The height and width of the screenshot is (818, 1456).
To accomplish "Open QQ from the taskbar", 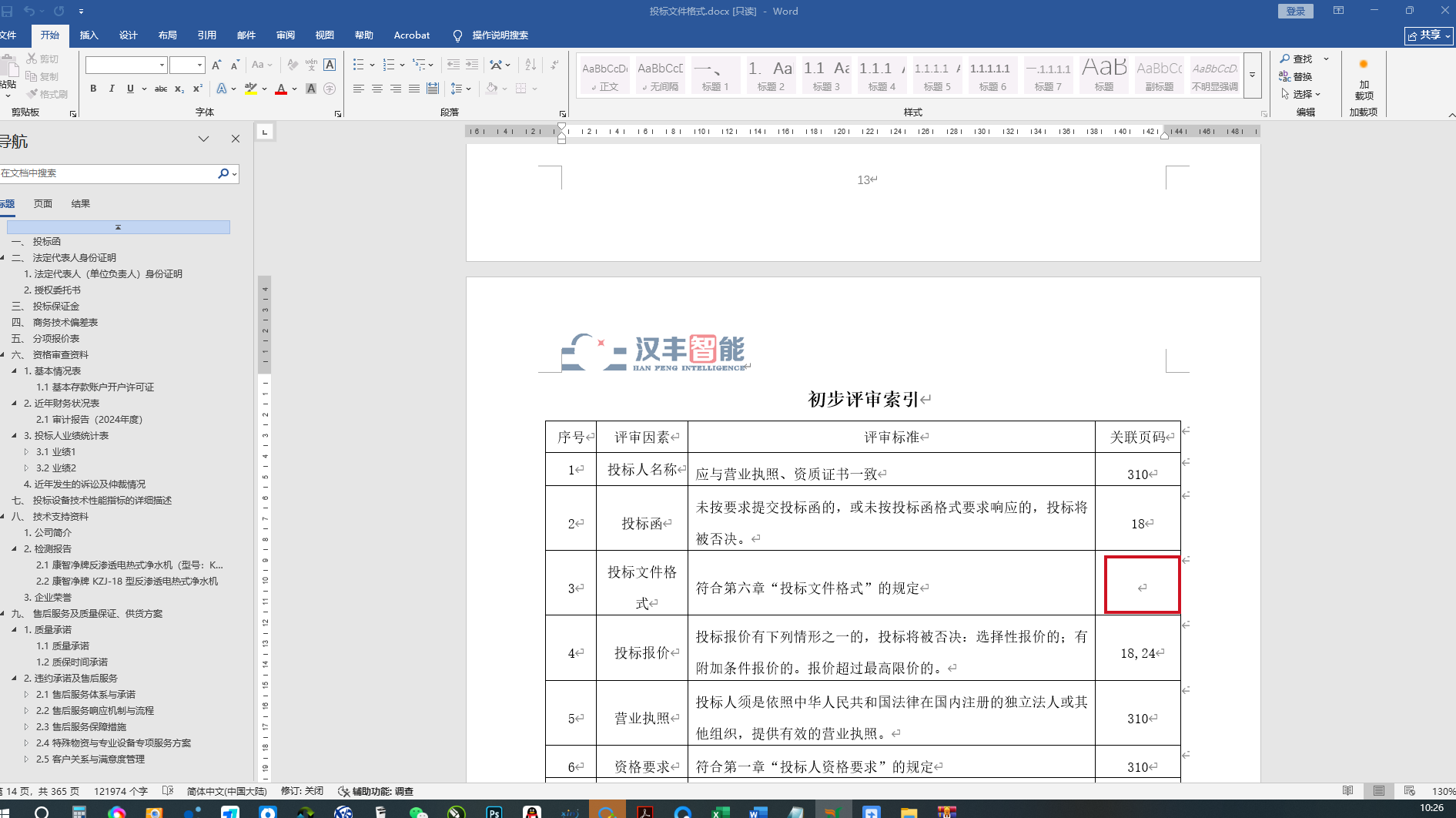I will pyautogui.click(x=531, y=812).
